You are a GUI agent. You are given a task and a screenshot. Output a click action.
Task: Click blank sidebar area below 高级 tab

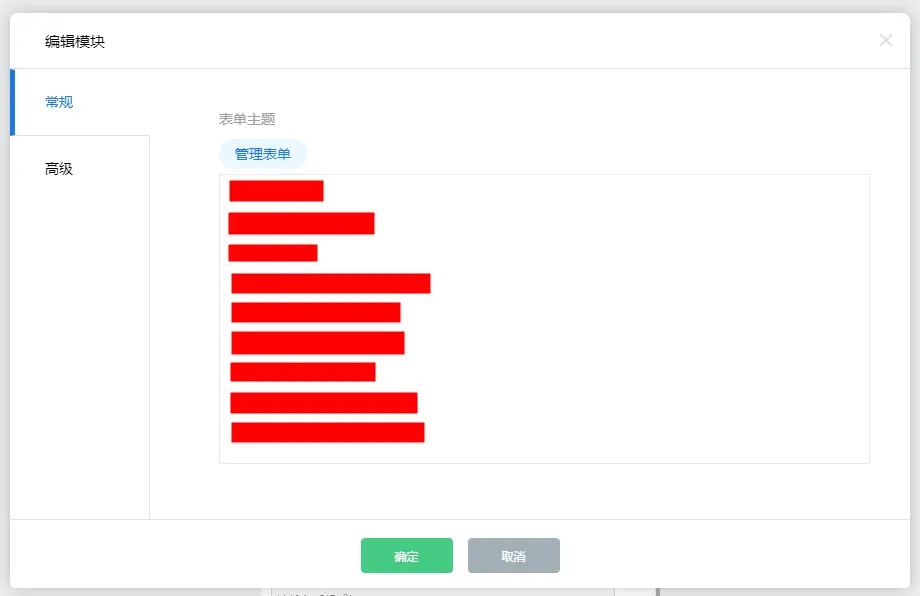point(80,350)
